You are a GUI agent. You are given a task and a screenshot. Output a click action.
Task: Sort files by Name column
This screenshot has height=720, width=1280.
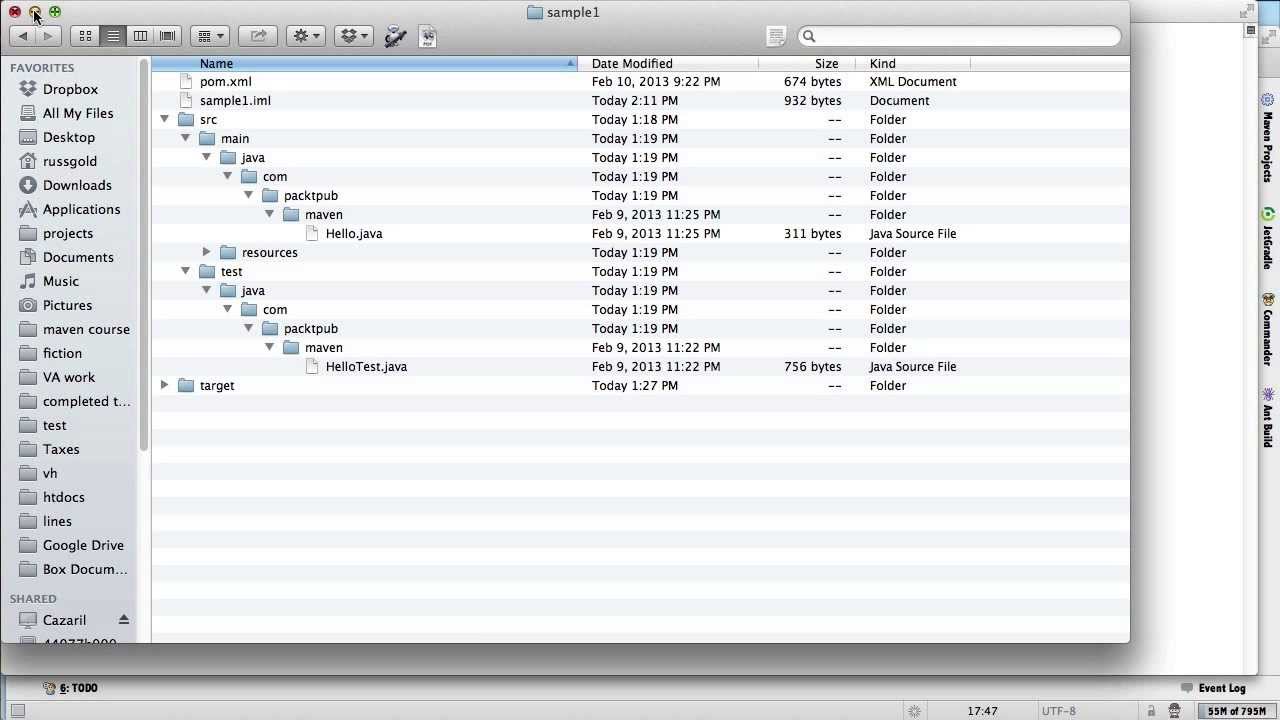[364, 63]
